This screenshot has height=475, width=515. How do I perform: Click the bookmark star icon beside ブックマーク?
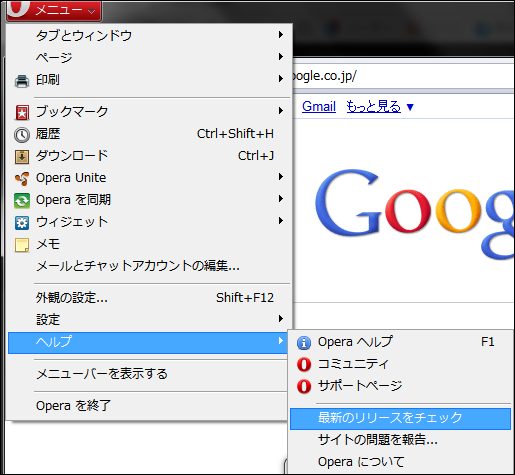22,112
